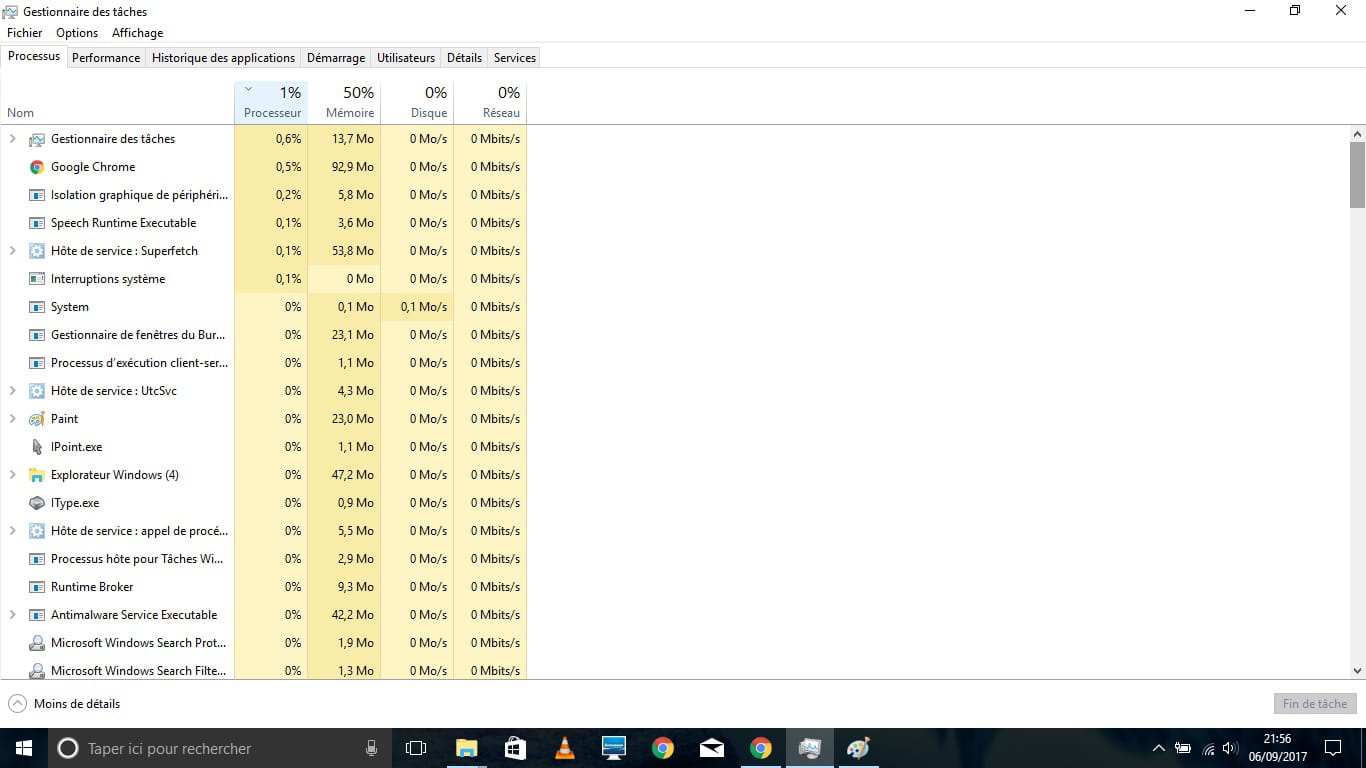Click the 0,1 Mo/s disk value
The width and height of the screenshot is (1366, 768).
point(424,307)
